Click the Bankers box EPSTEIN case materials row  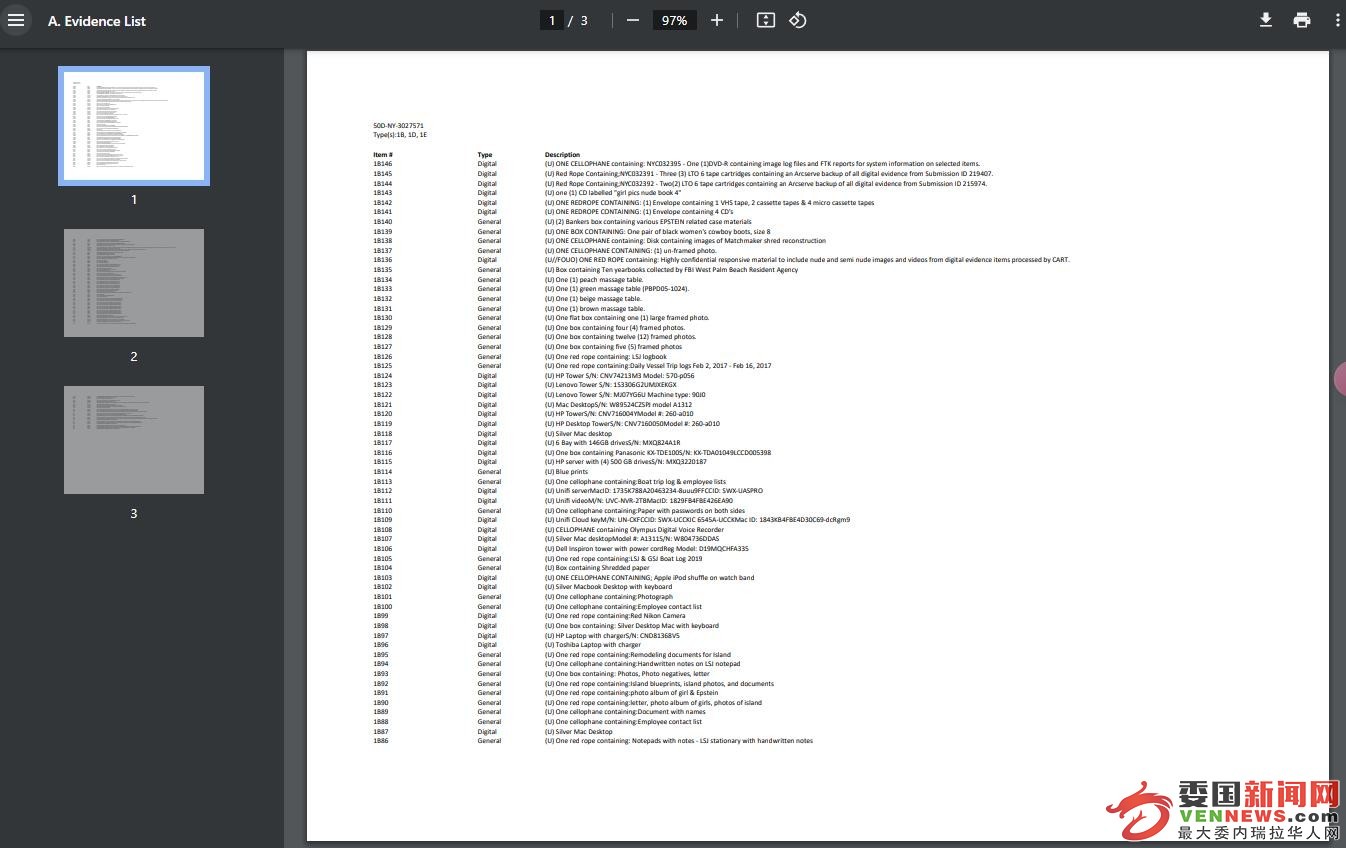(648, 222)
